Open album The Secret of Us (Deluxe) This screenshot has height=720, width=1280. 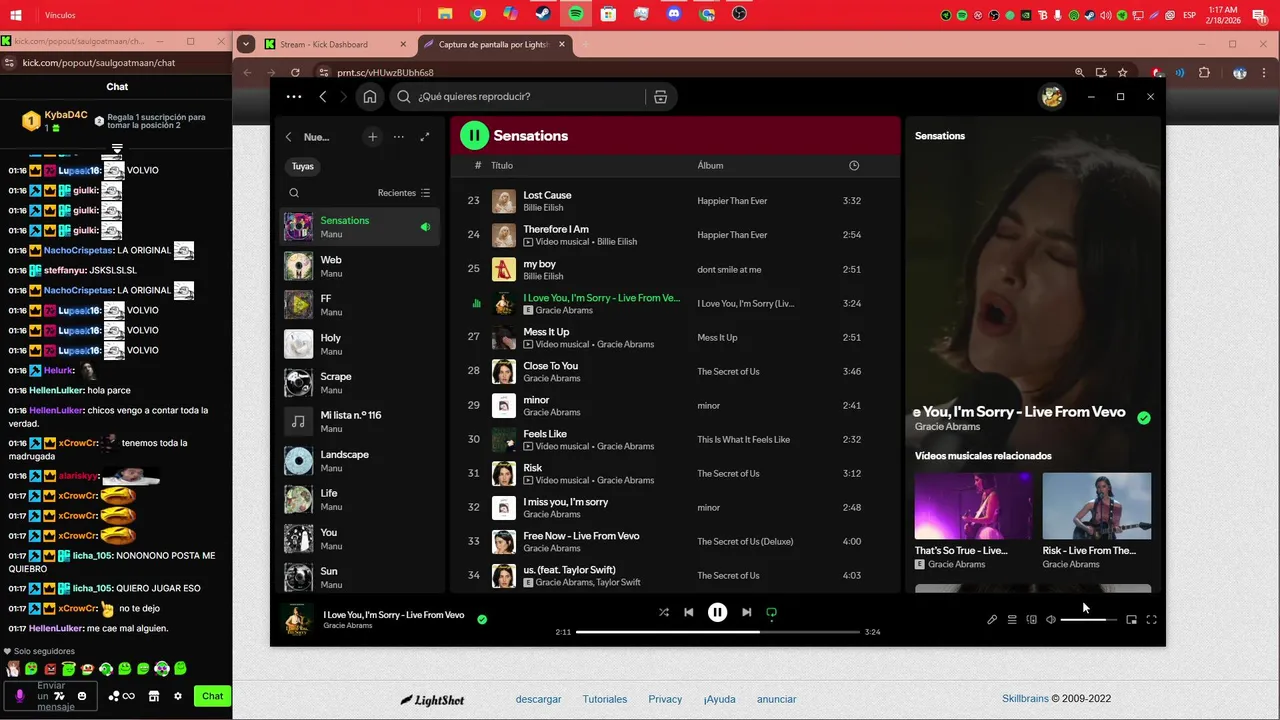(x=745, y=542)
